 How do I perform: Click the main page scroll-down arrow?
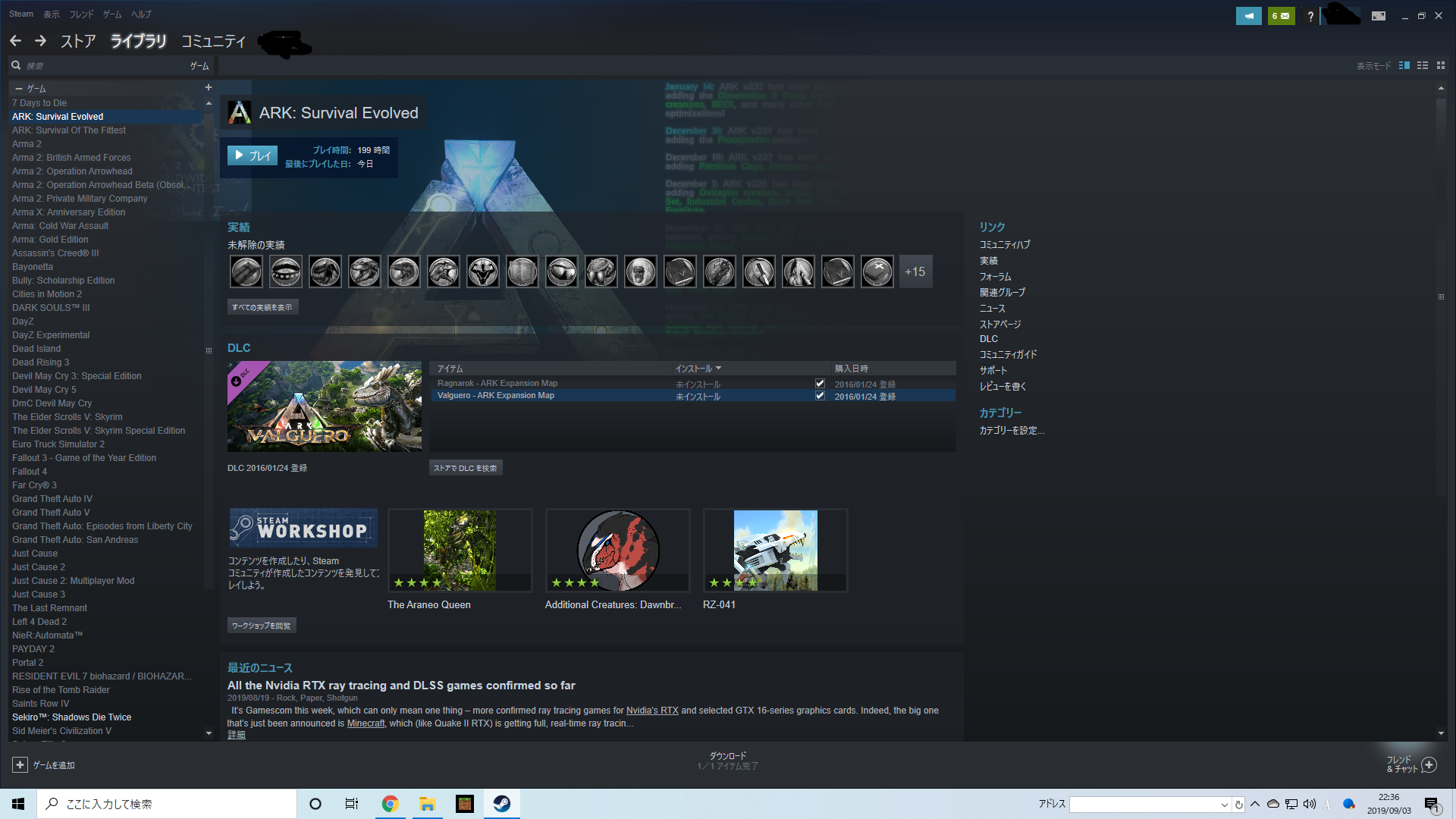1441,733
